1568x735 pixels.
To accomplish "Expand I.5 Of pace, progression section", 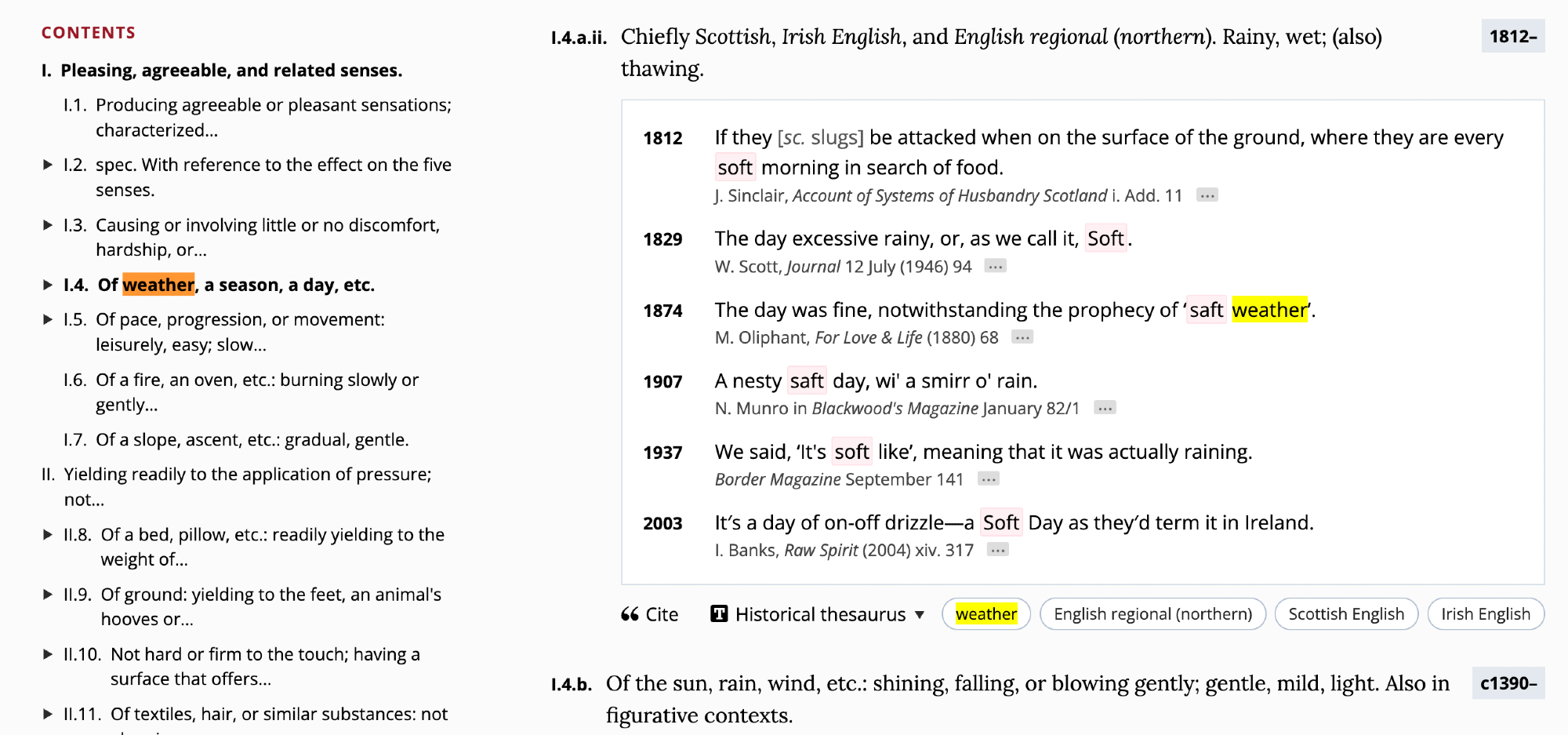I will (48, 319).
